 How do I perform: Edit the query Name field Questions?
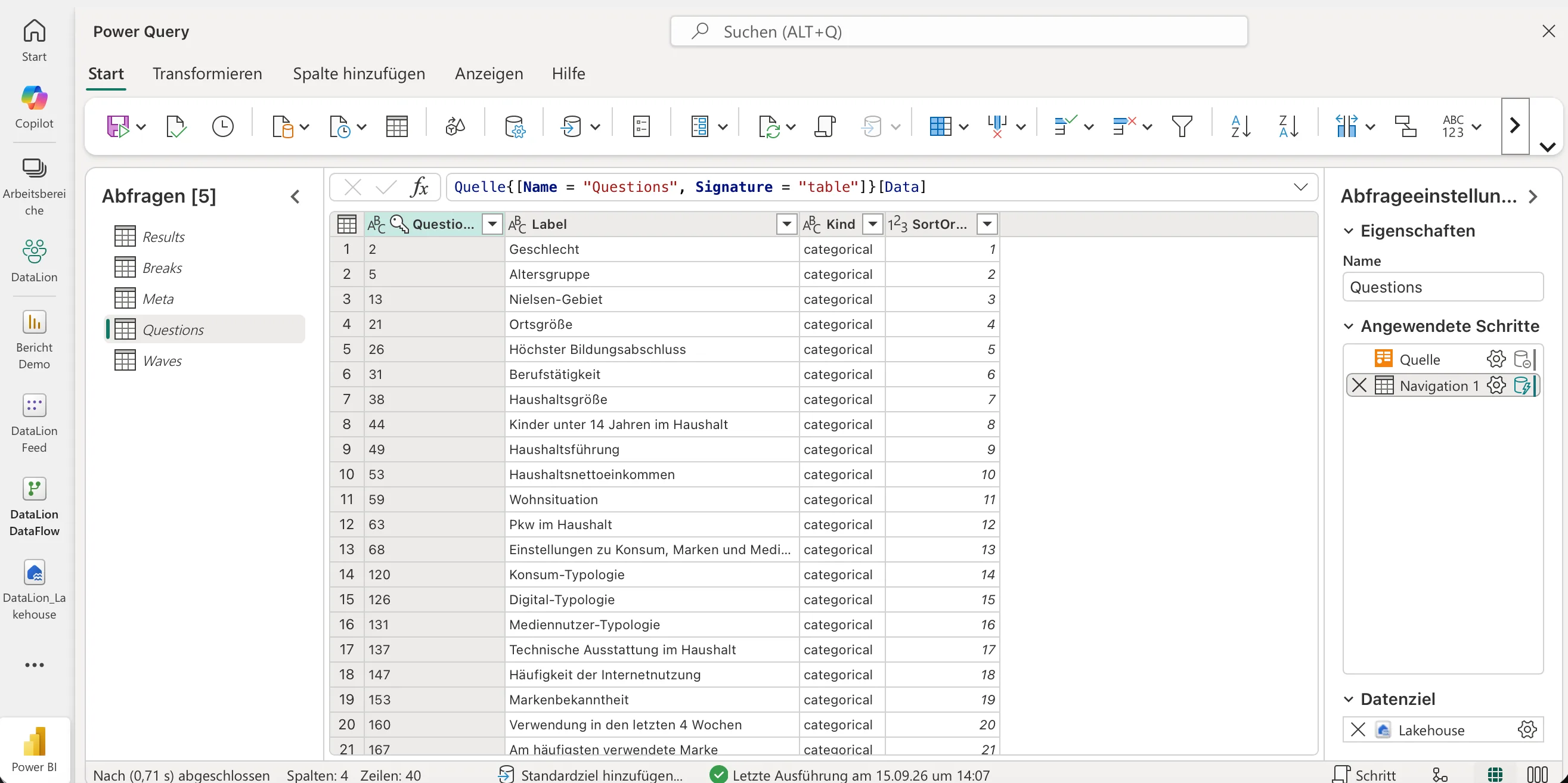[1443, 287]
